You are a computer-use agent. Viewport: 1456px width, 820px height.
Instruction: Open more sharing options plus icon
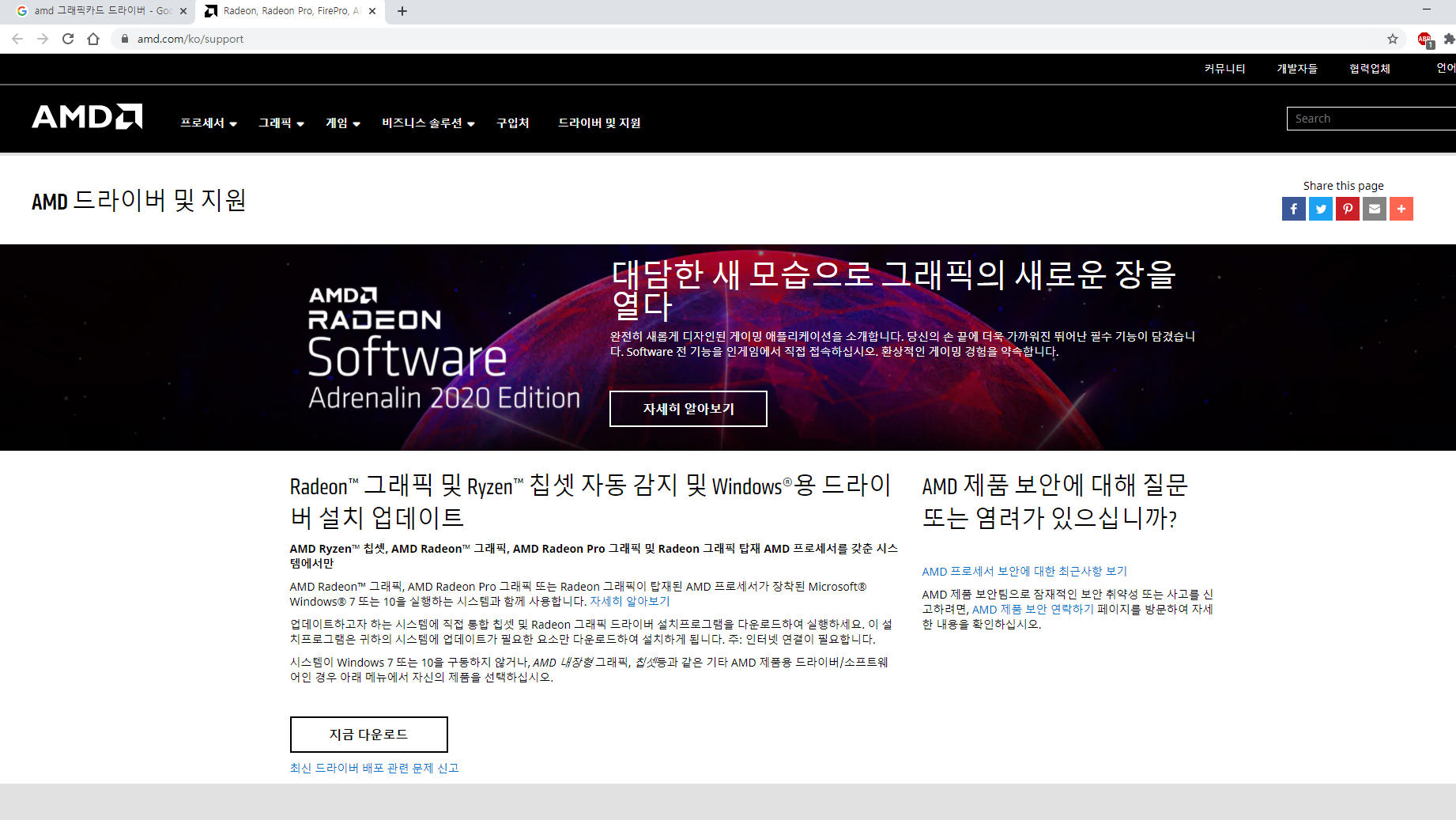[x=1401, y=209]
